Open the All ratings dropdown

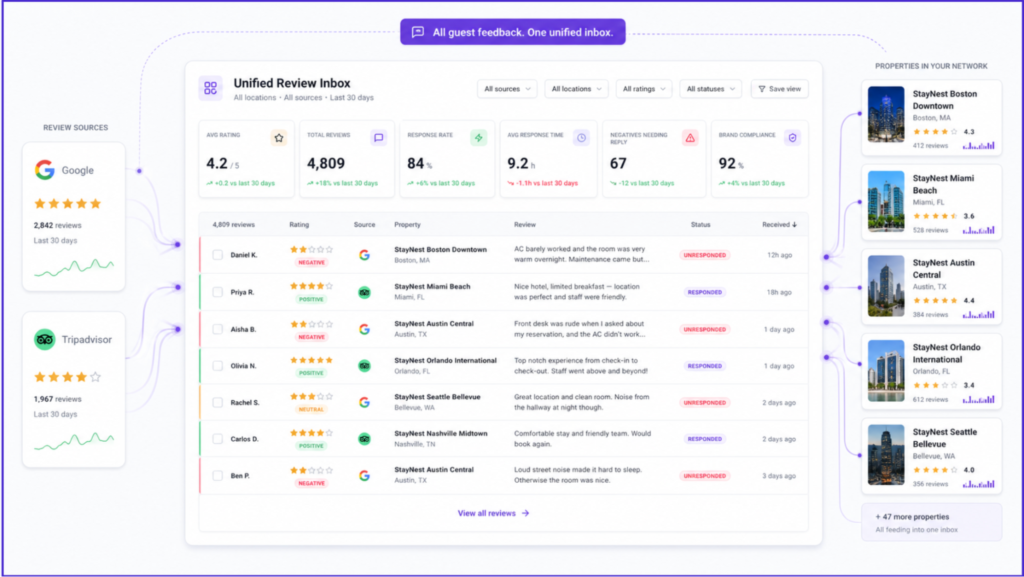[x=644, y=89]
